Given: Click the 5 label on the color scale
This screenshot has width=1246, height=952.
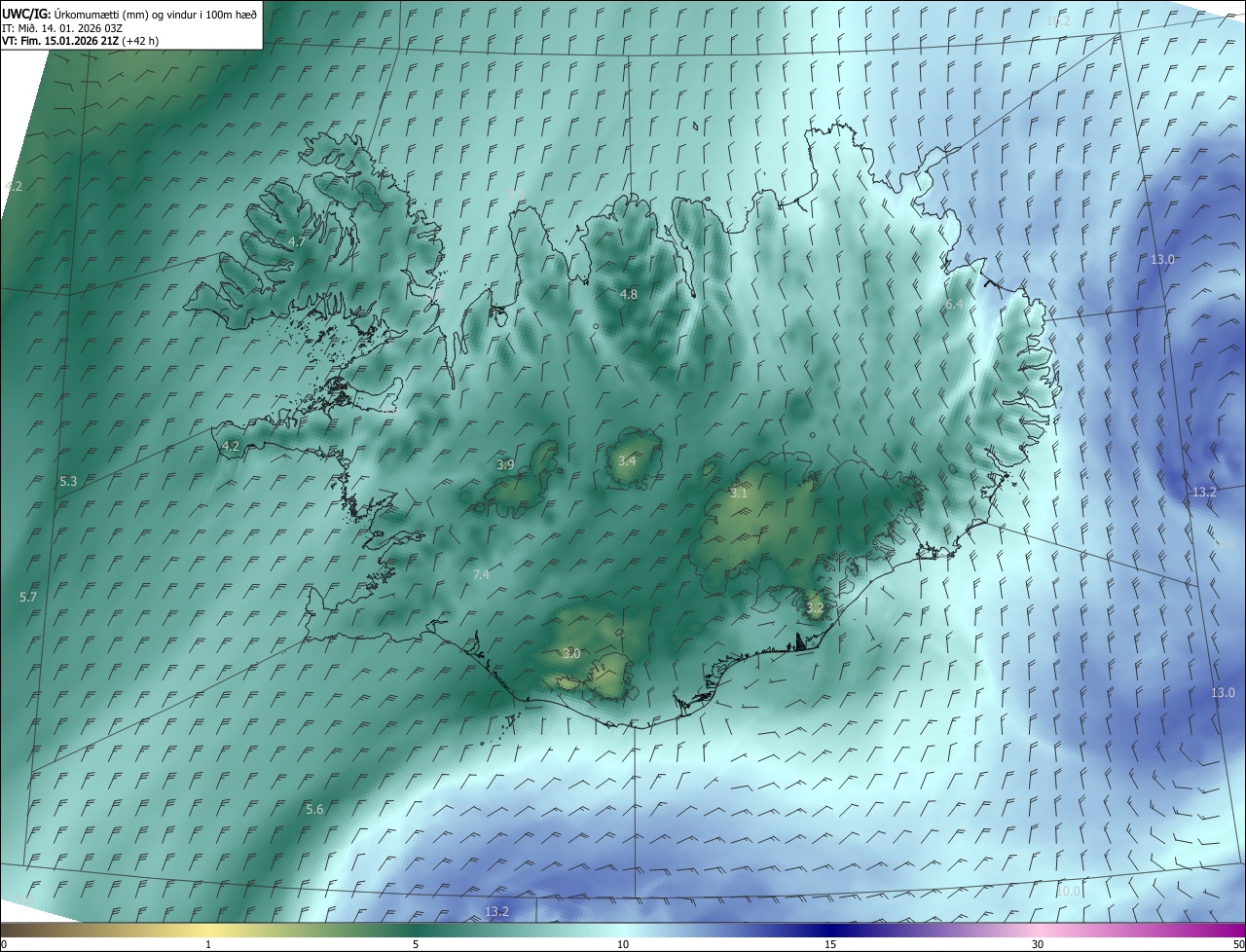Looking at the screenshot, I should point(416,944).
